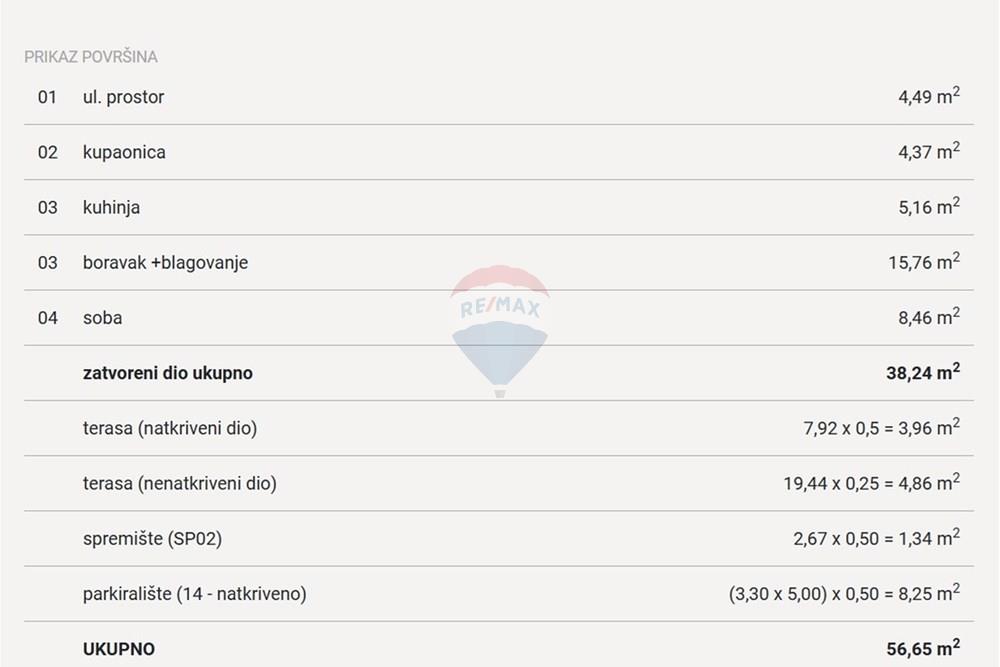1000x667 pixels.
Task: Select the PRIKAZ POVRŠINA heading
Action: (91, 57)
